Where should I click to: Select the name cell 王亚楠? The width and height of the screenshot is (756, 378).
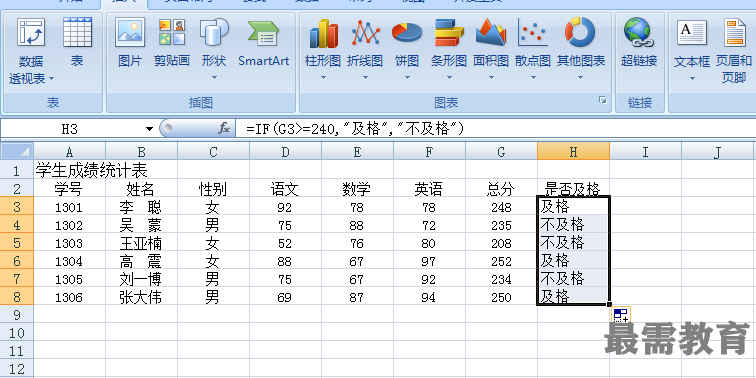pyautogui.click(x=141, y=243)
